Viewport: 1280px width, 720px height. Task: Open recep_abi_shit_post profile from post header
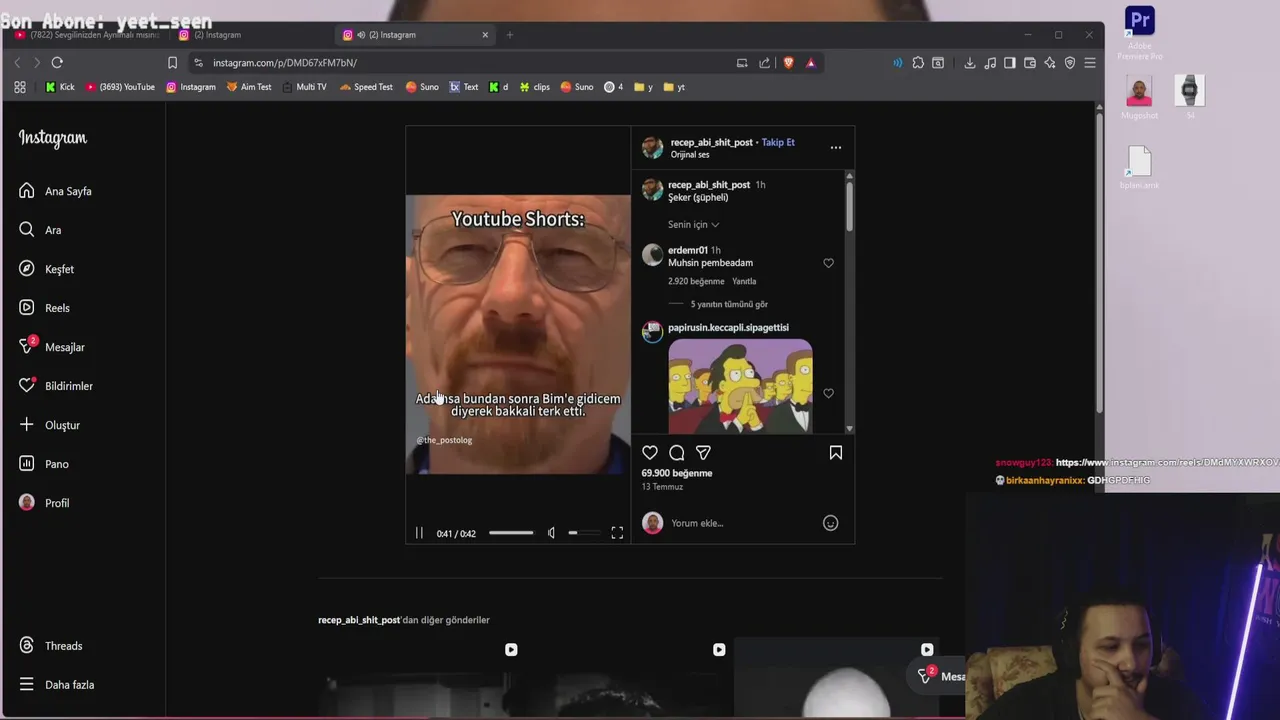711,142
